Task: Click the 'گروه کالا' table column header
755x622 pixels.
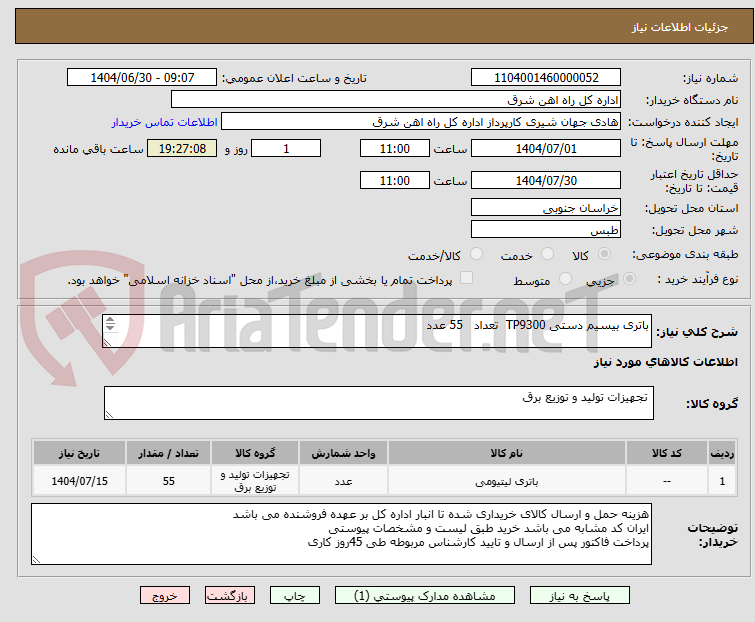Action: [255, 453]
